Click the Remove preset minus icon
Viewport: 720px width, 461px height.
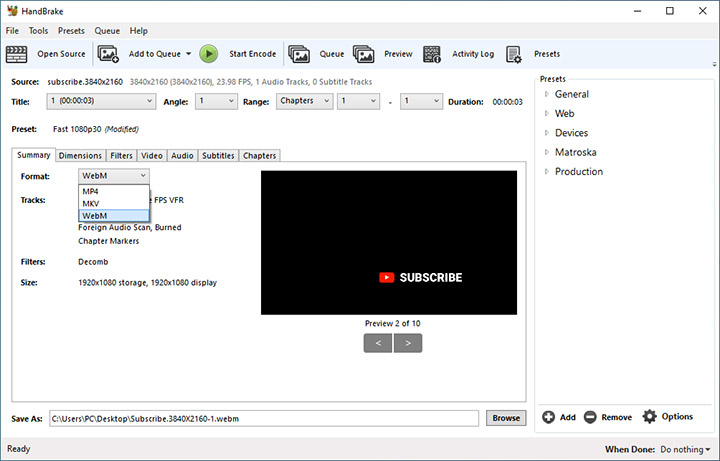click(x=590, y=417)
